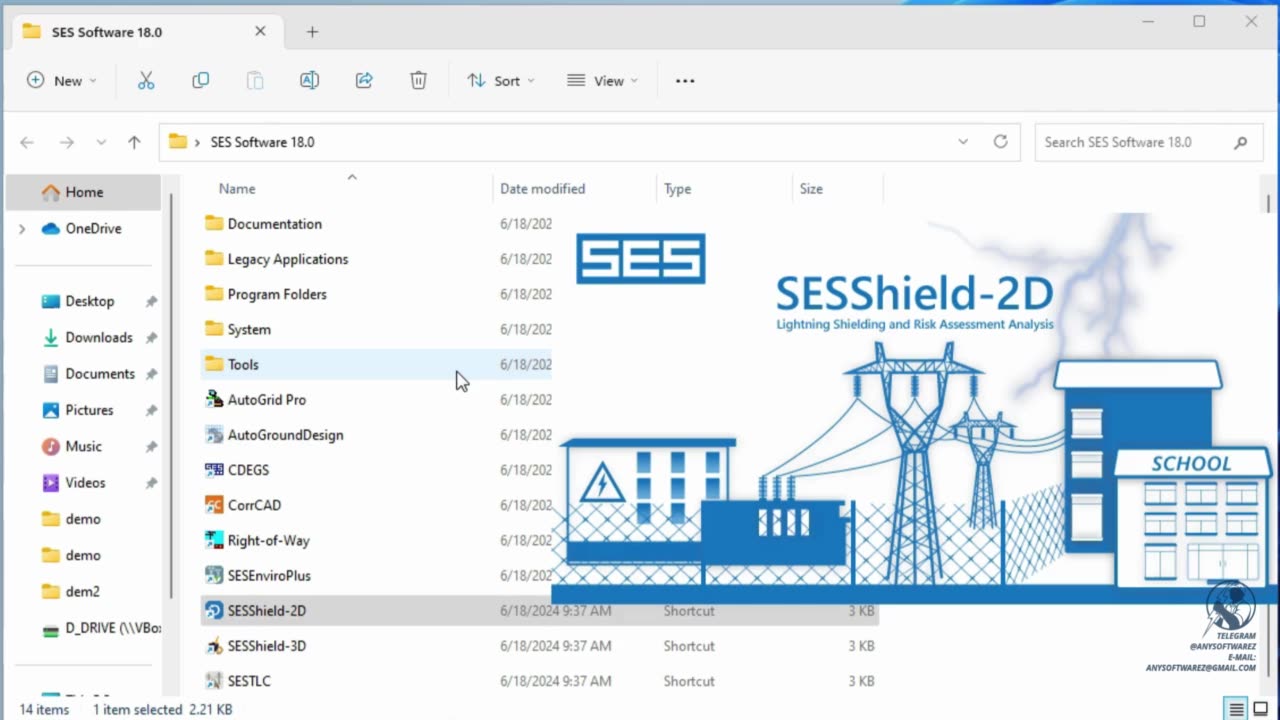Refresh the SES Software 18.0 folder
The height and width of the screenshot is (720, 1280).
coord(1000,142)
